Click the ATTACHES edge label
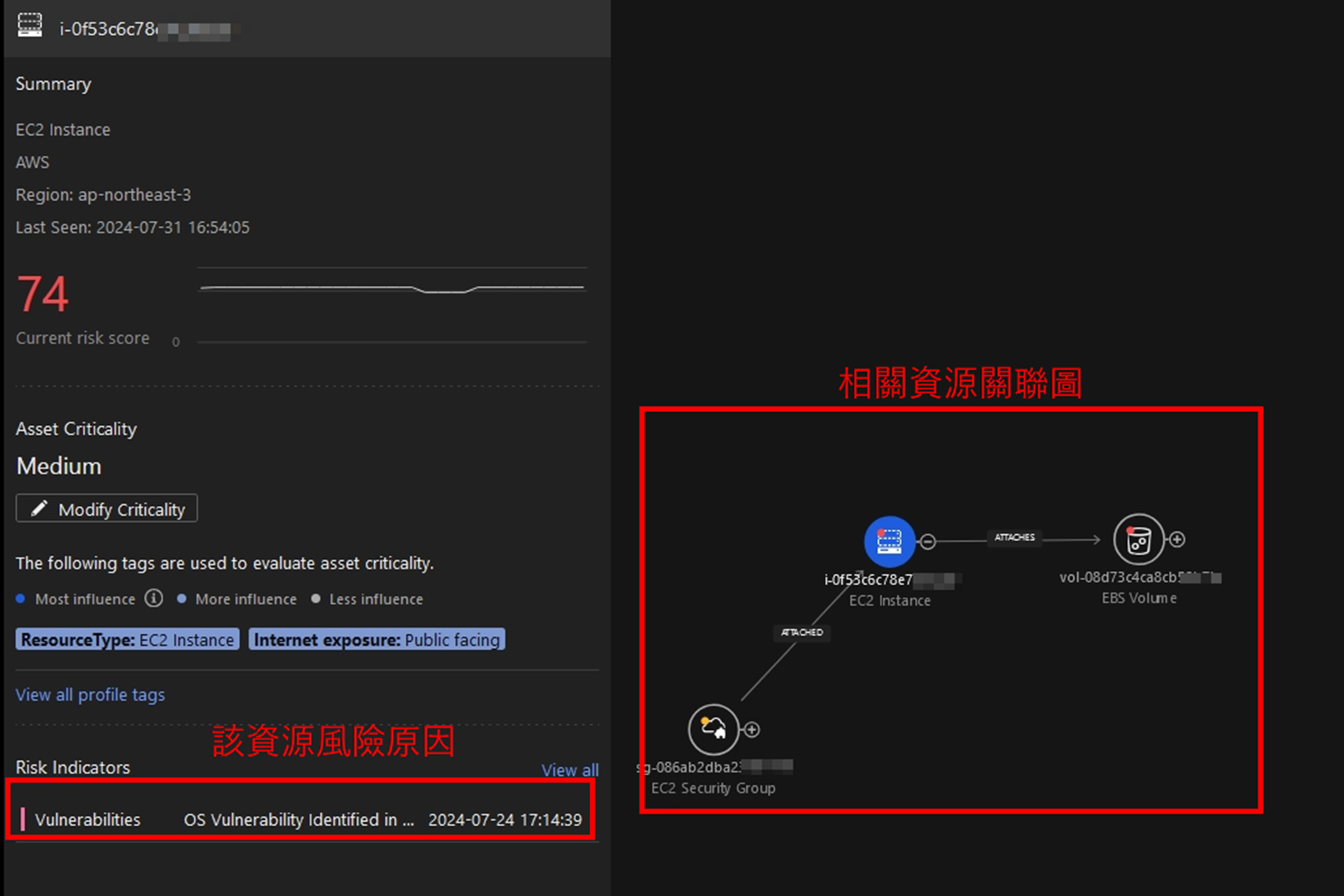The height and width of the screenshot is (896, 1344). pyautogui.click(x=1014, y=538)
